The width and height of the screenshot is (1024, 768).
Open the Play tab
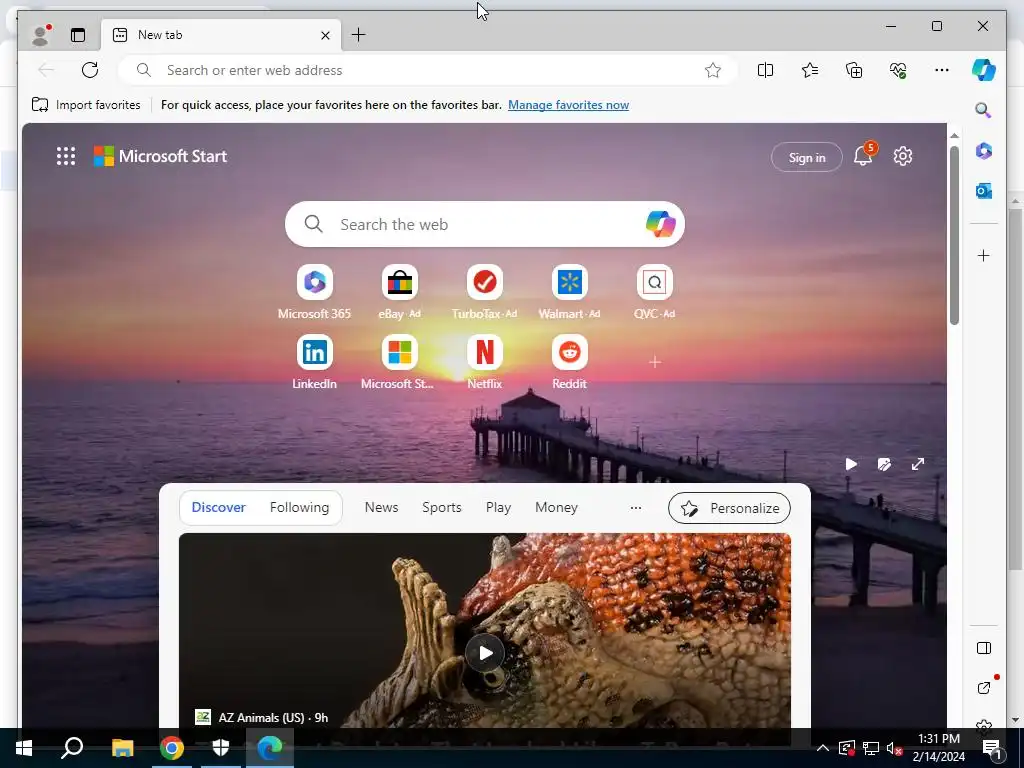point(498,507)
